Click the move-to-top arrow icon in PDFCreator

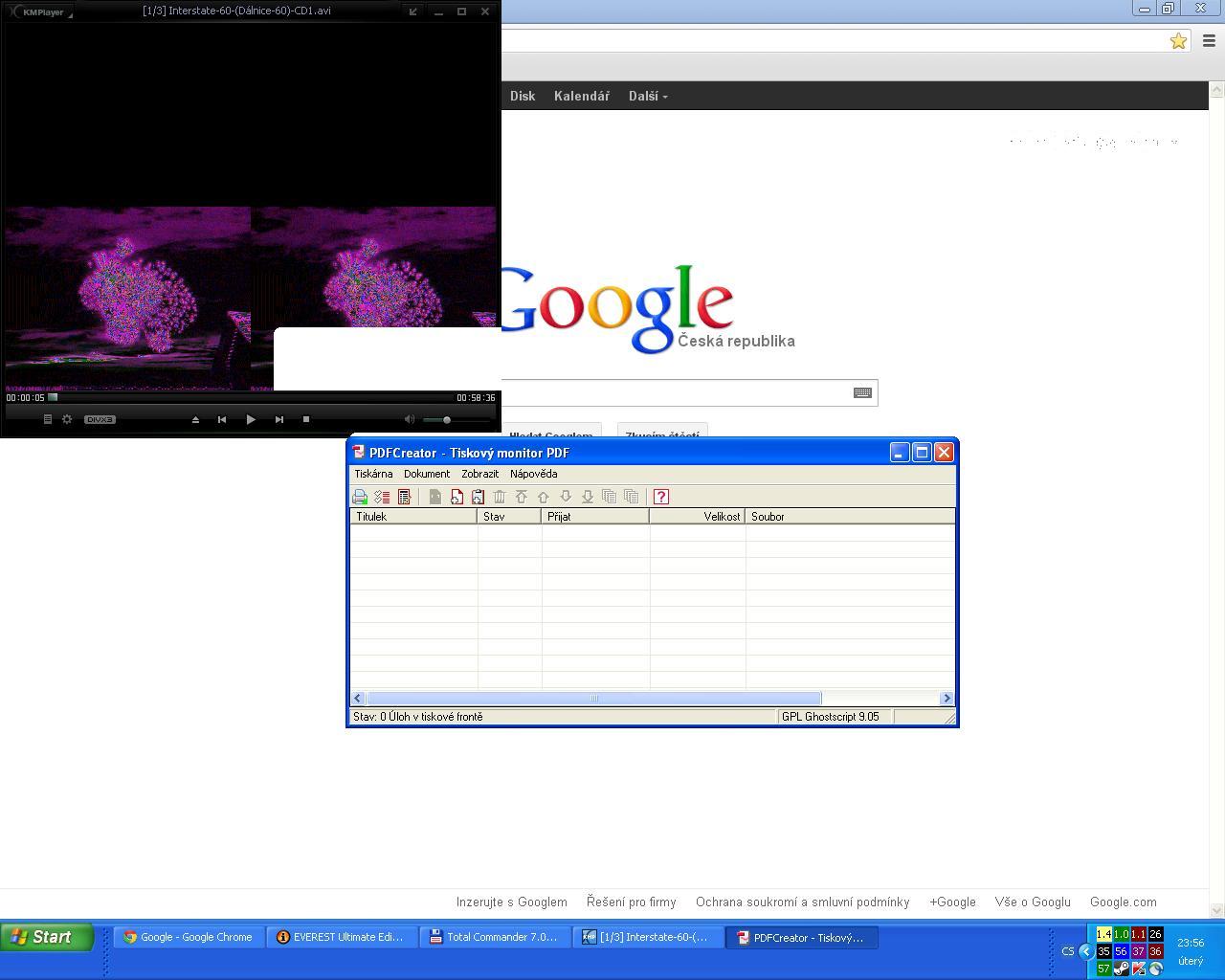(522, 497)
